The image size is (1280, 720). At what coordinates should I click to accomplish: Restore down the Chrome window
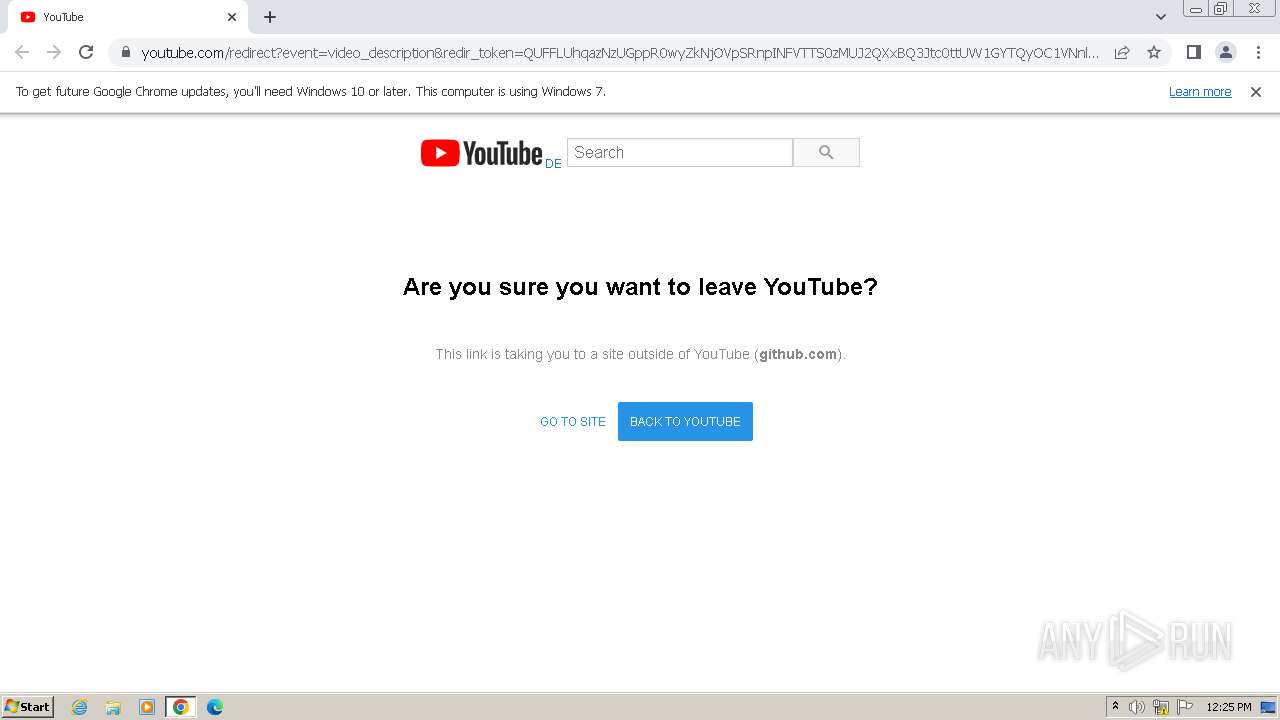coord(1221,8)
